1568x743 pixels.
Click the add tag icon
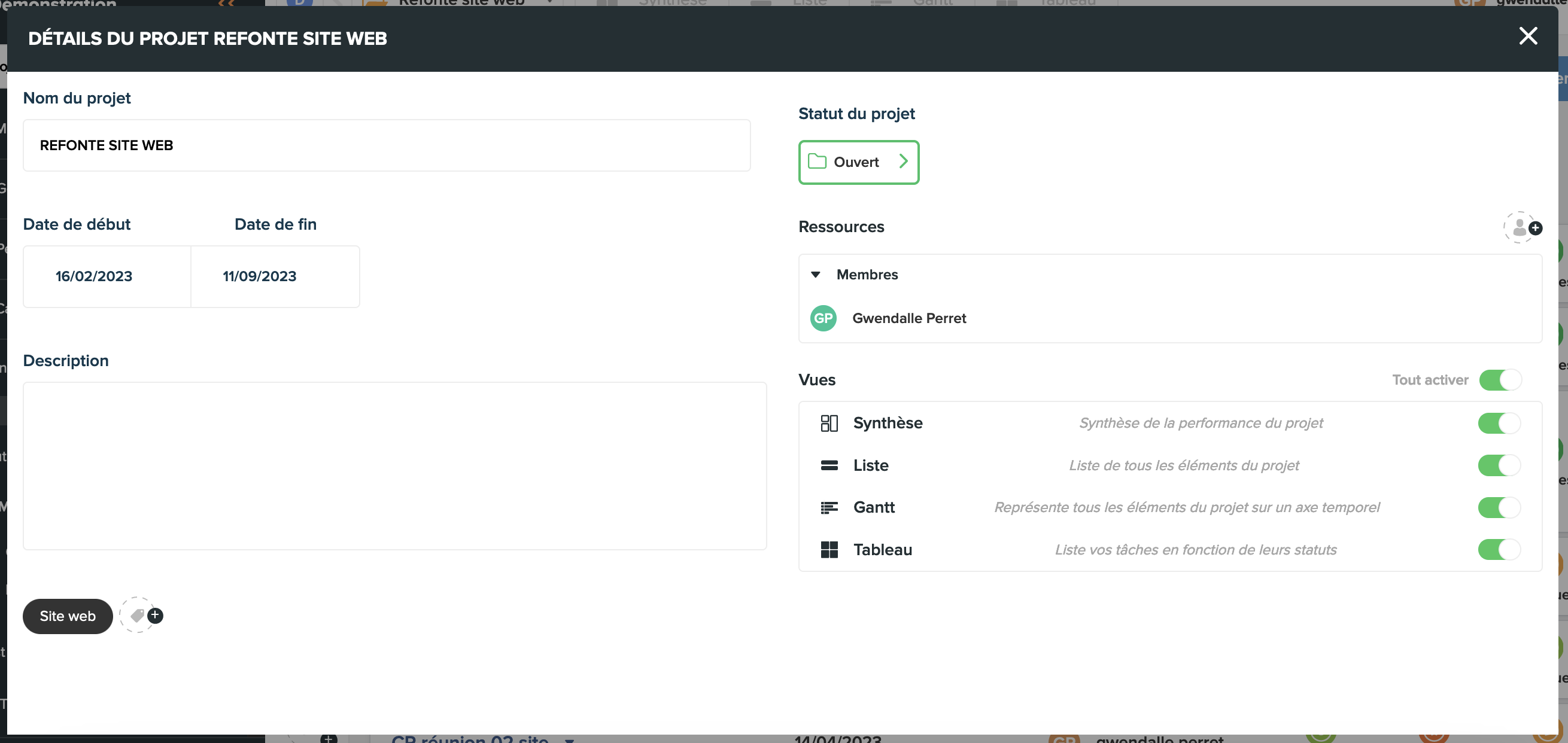(141, 615)
